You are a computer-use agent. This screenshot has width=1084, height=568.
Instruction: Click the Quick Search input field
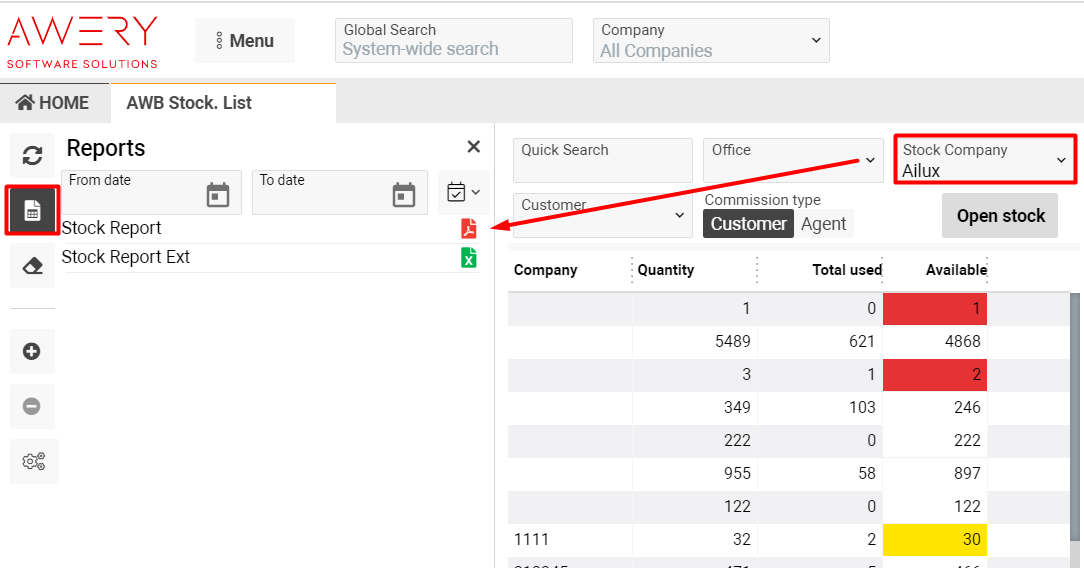tap(602, 161)
